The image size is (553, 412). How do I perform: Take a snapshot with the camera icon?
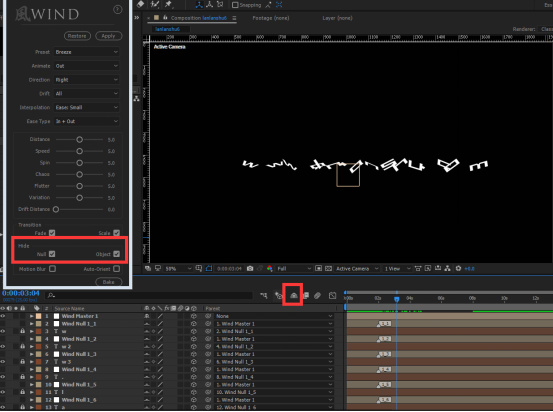click(x=250, y=269)
